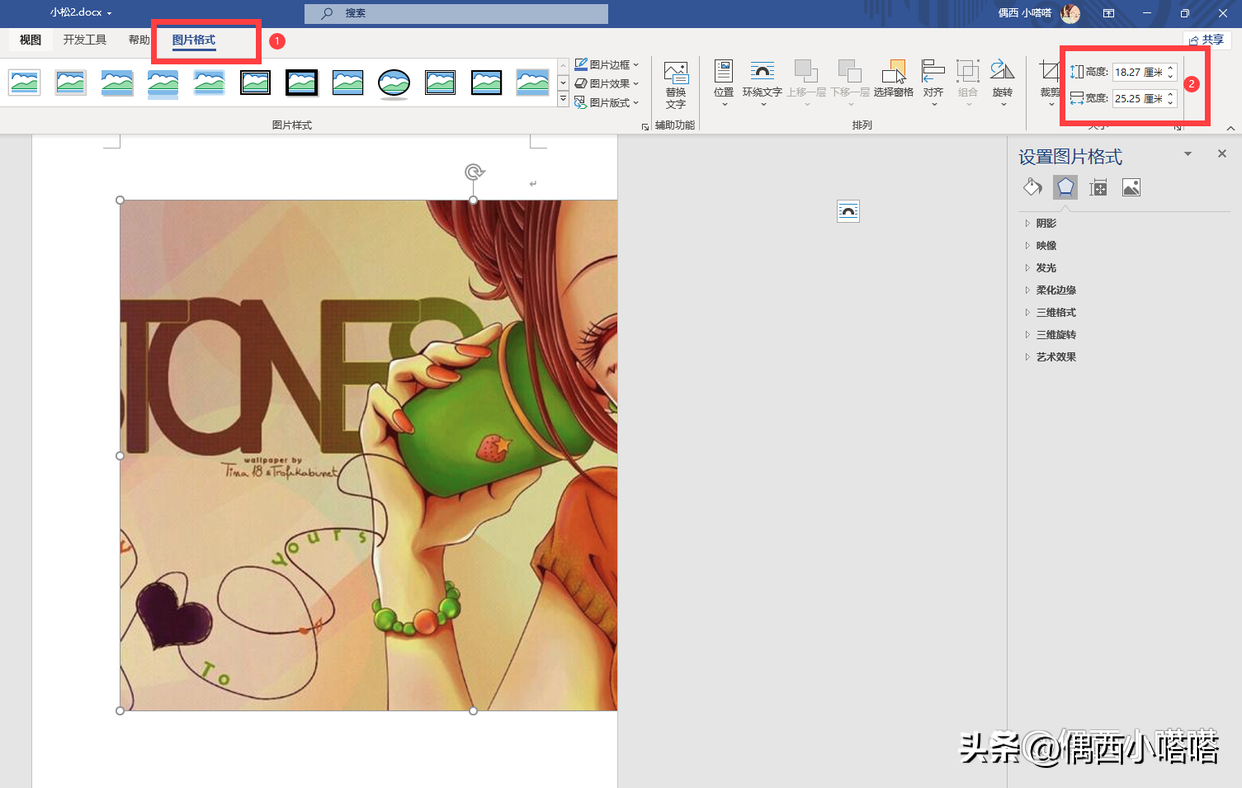Switch to the 开发工具 developer tab

coord(85,40)
